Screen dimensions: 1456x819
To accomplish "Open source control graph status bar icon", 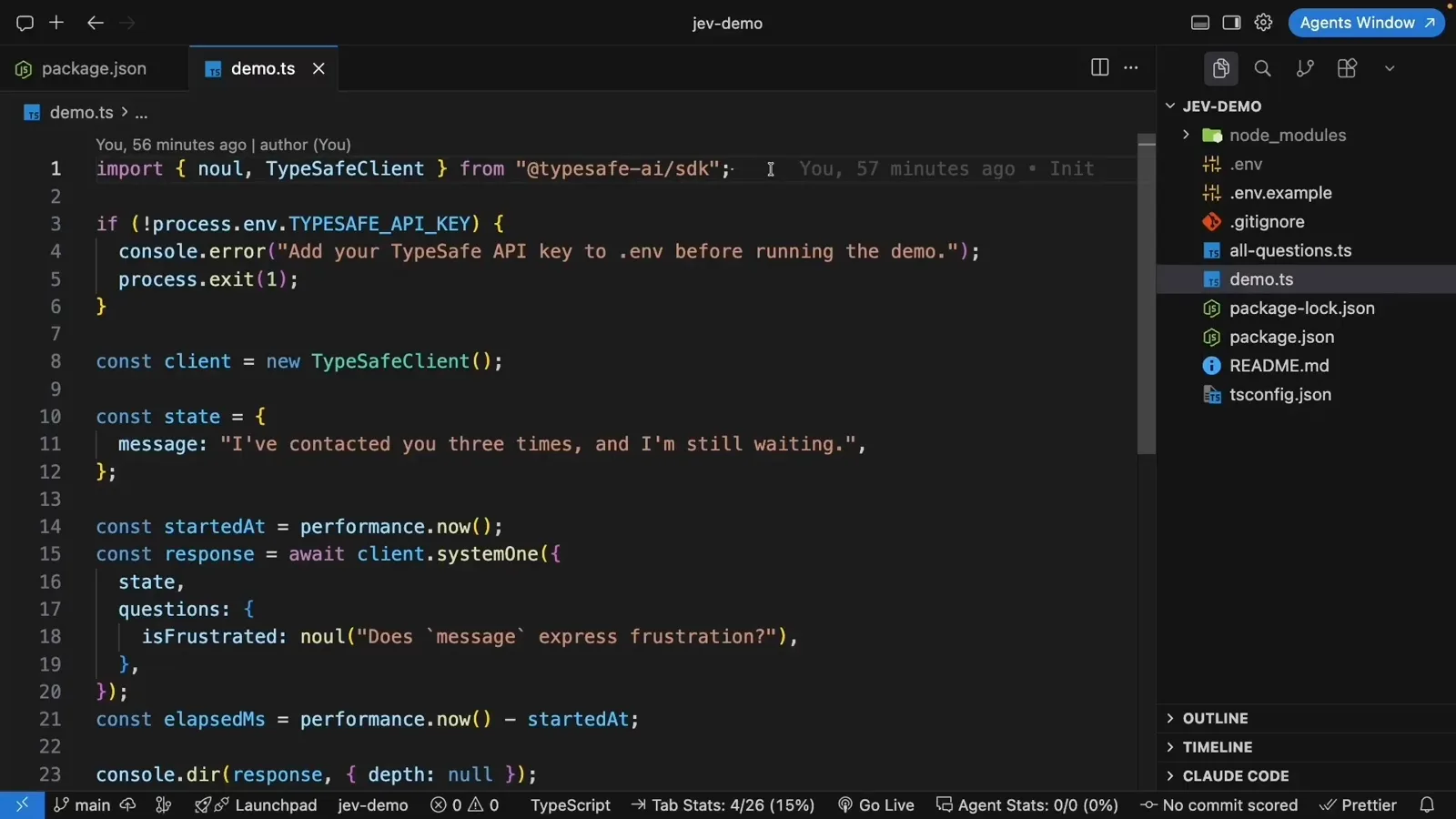I will coord(164,805).
